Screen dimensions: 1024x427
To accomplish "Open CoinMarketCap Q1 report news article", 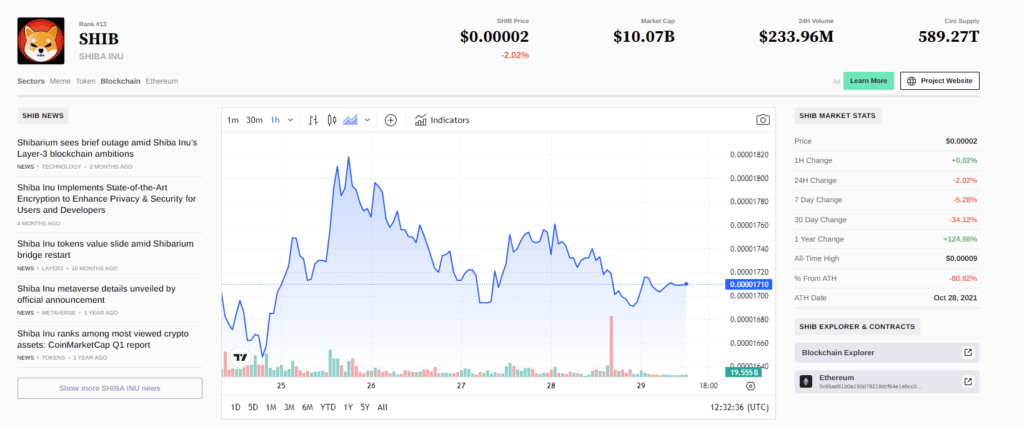I will (x=103, y=339).
